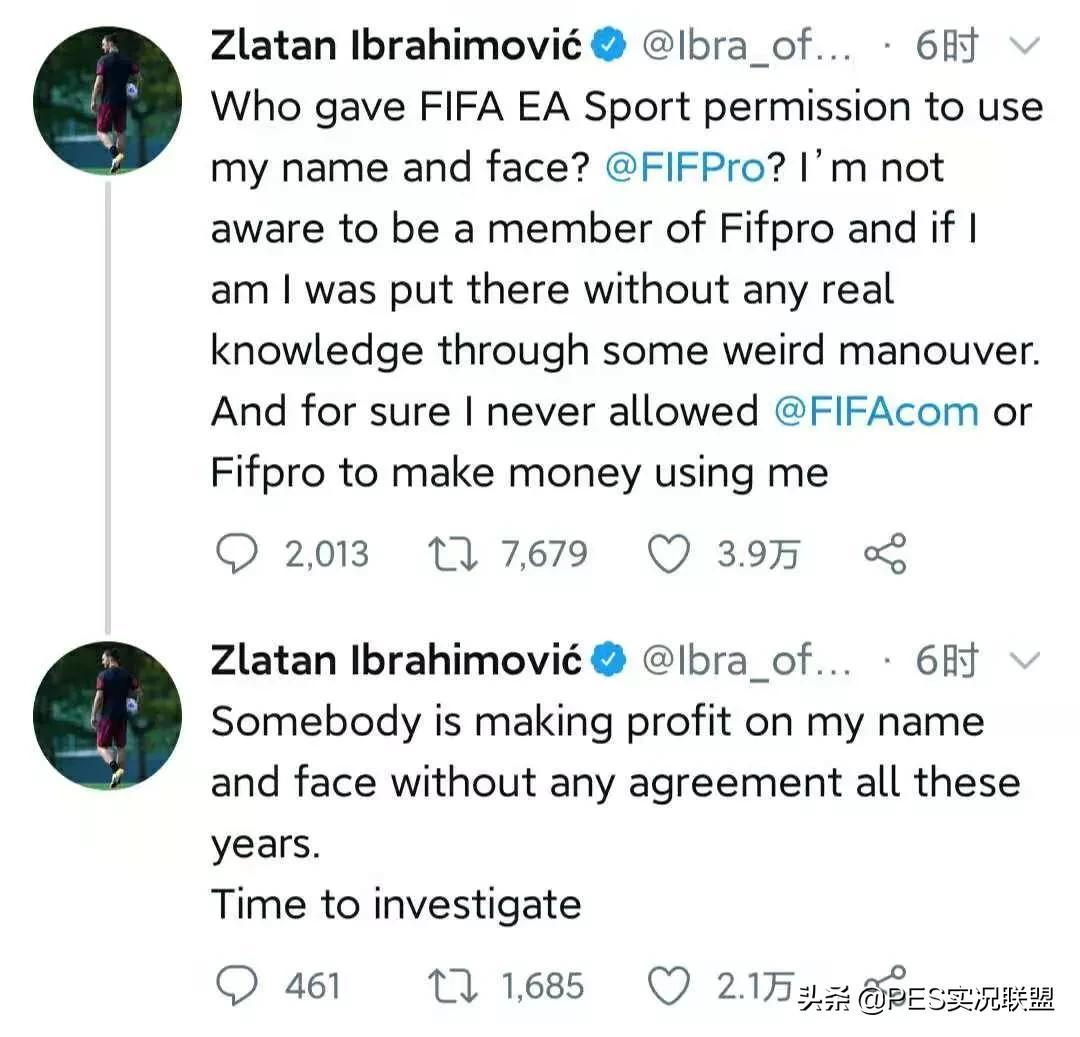Click the @Ibra_of… handle on the first tweet
Screen dimensions: 1080x1037
click(x=747, y=46)
